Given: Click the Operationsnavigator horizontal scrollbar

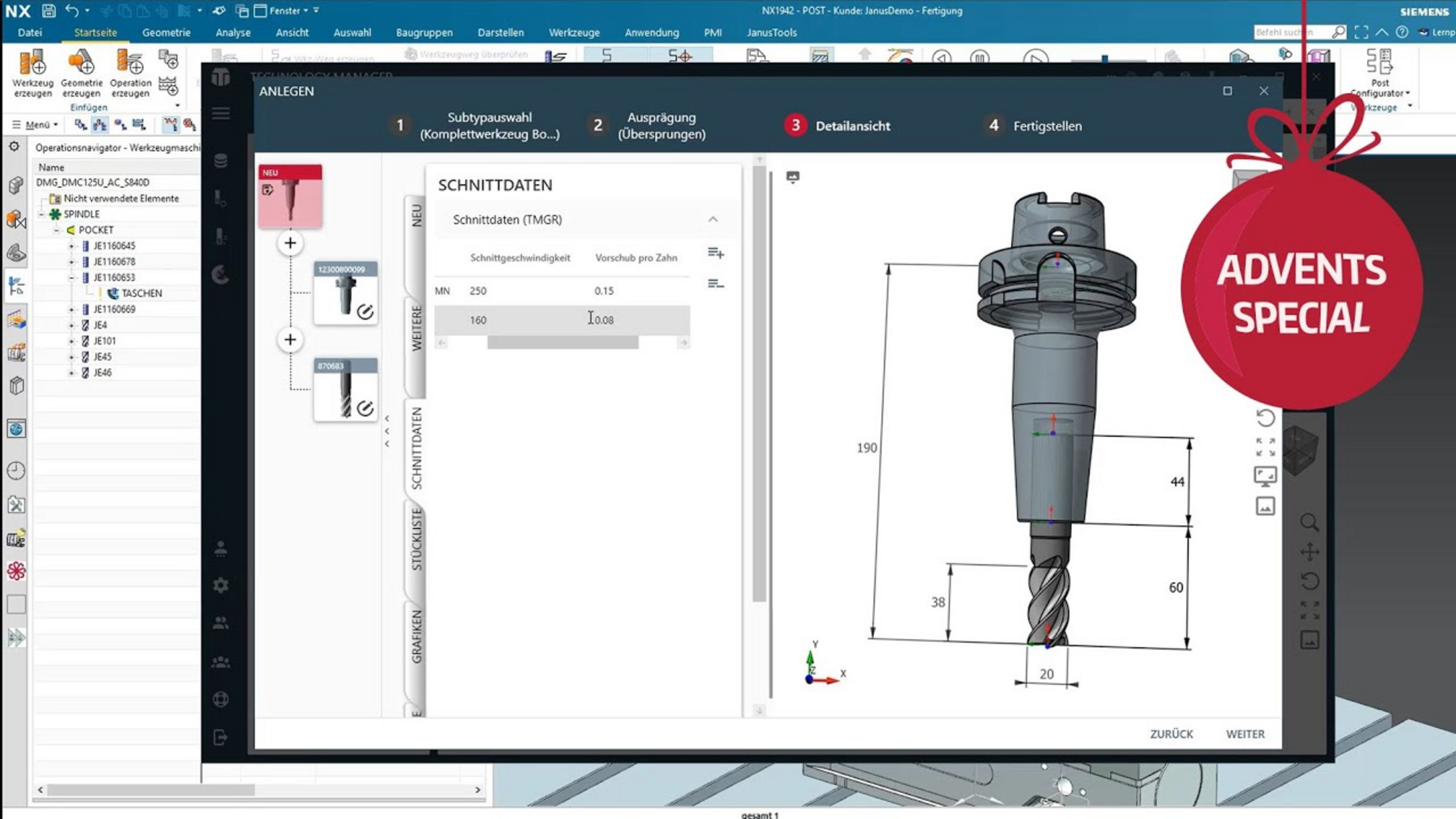Looking at the screenshot, I should 151,790.
